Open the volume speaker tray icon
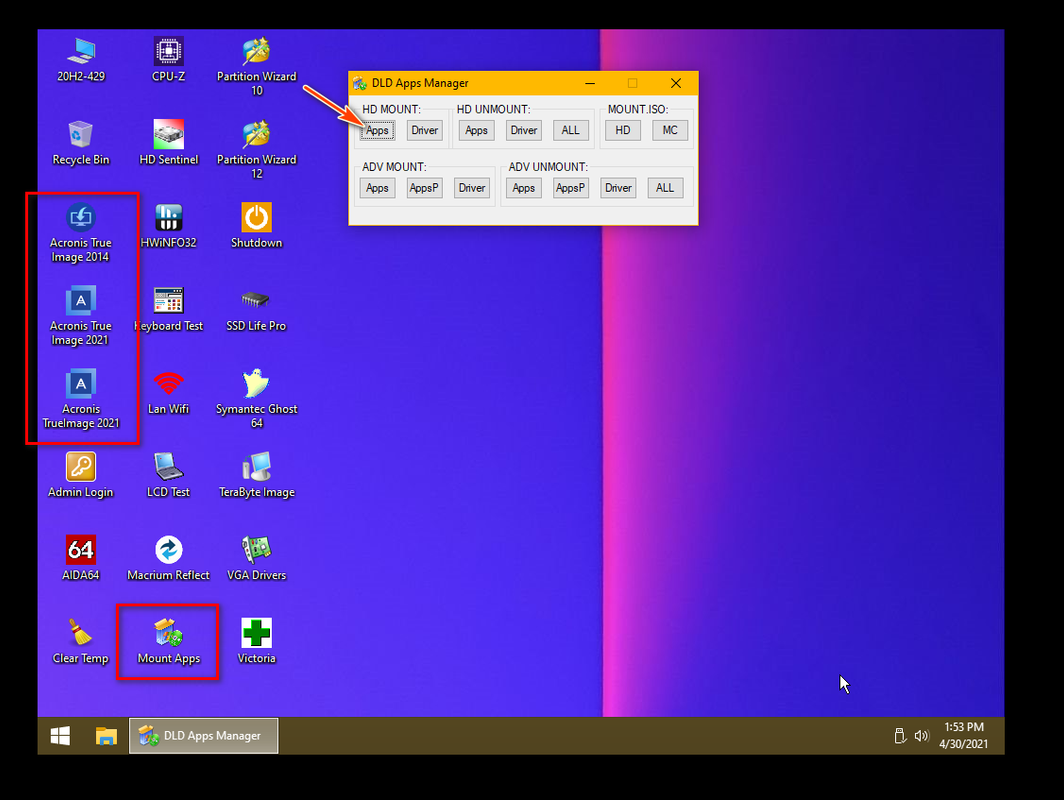1064x800 pixels. [x=921, y=736]
